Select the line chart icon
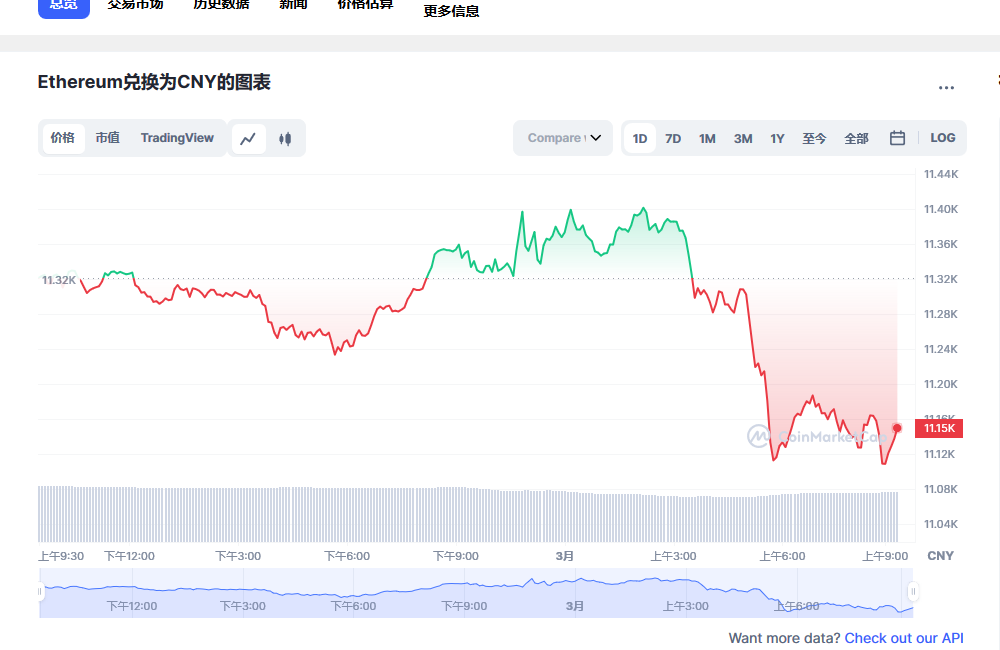 click(248, 138)
